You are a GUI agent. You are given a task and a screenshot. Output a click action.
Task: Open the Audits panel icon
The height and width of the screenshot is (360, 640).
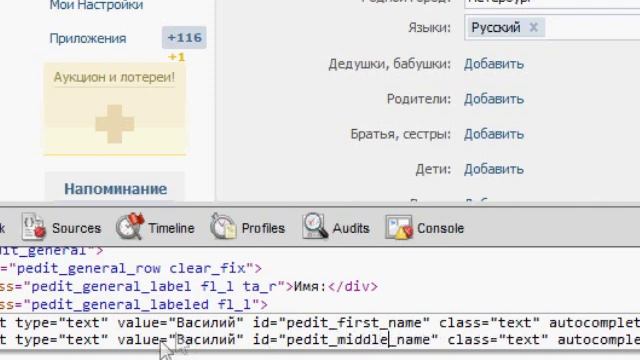point(315,226)
